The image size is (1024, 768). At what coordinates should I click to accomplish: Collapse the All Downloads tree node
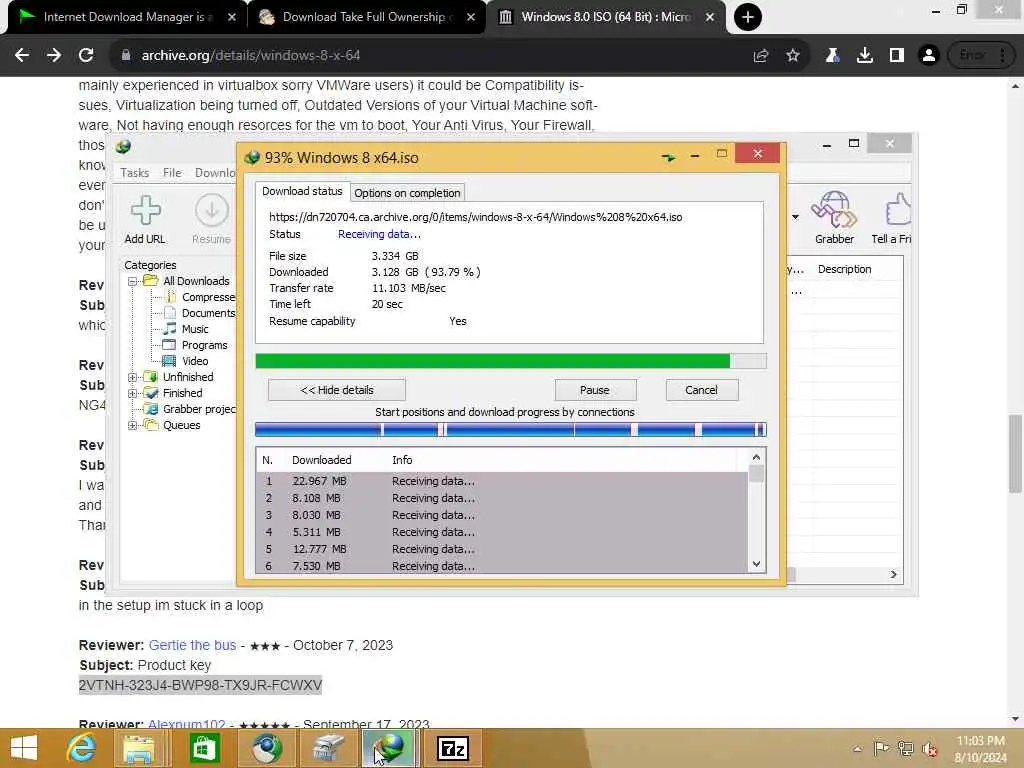click(133, 281)
